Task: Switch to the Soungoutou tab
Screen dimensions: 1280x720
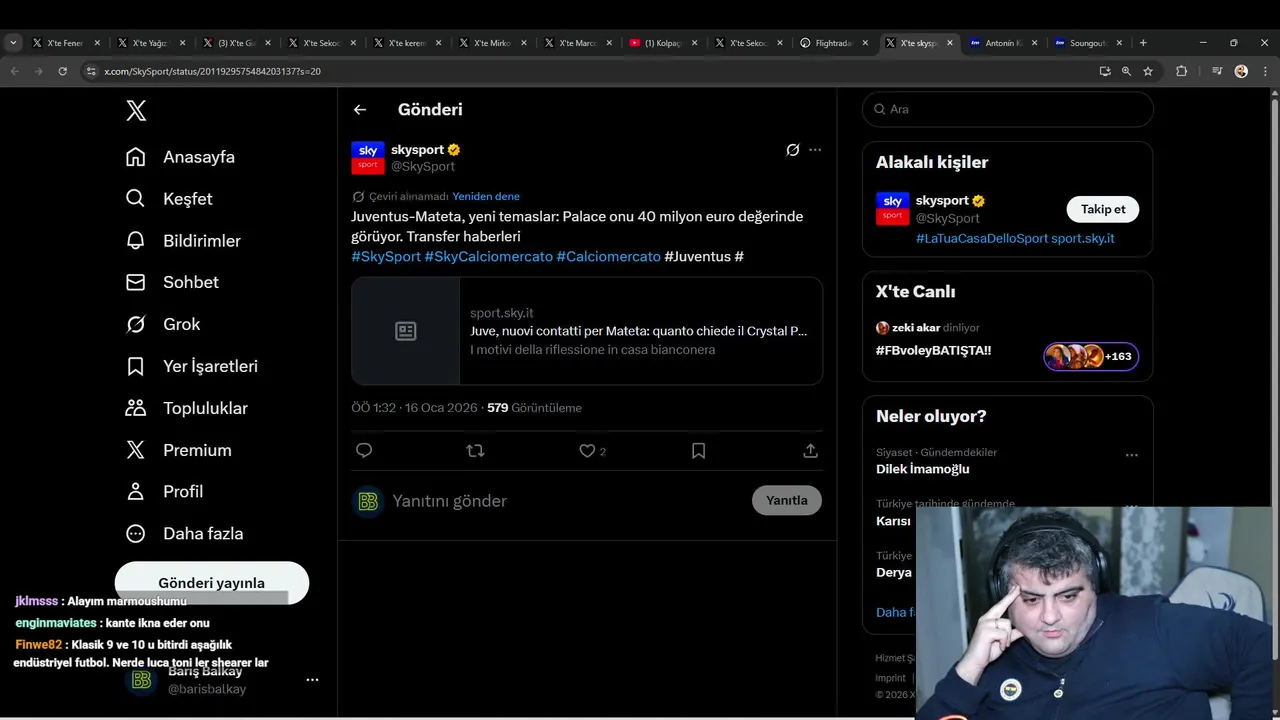Action: (x=1089, y=43)
